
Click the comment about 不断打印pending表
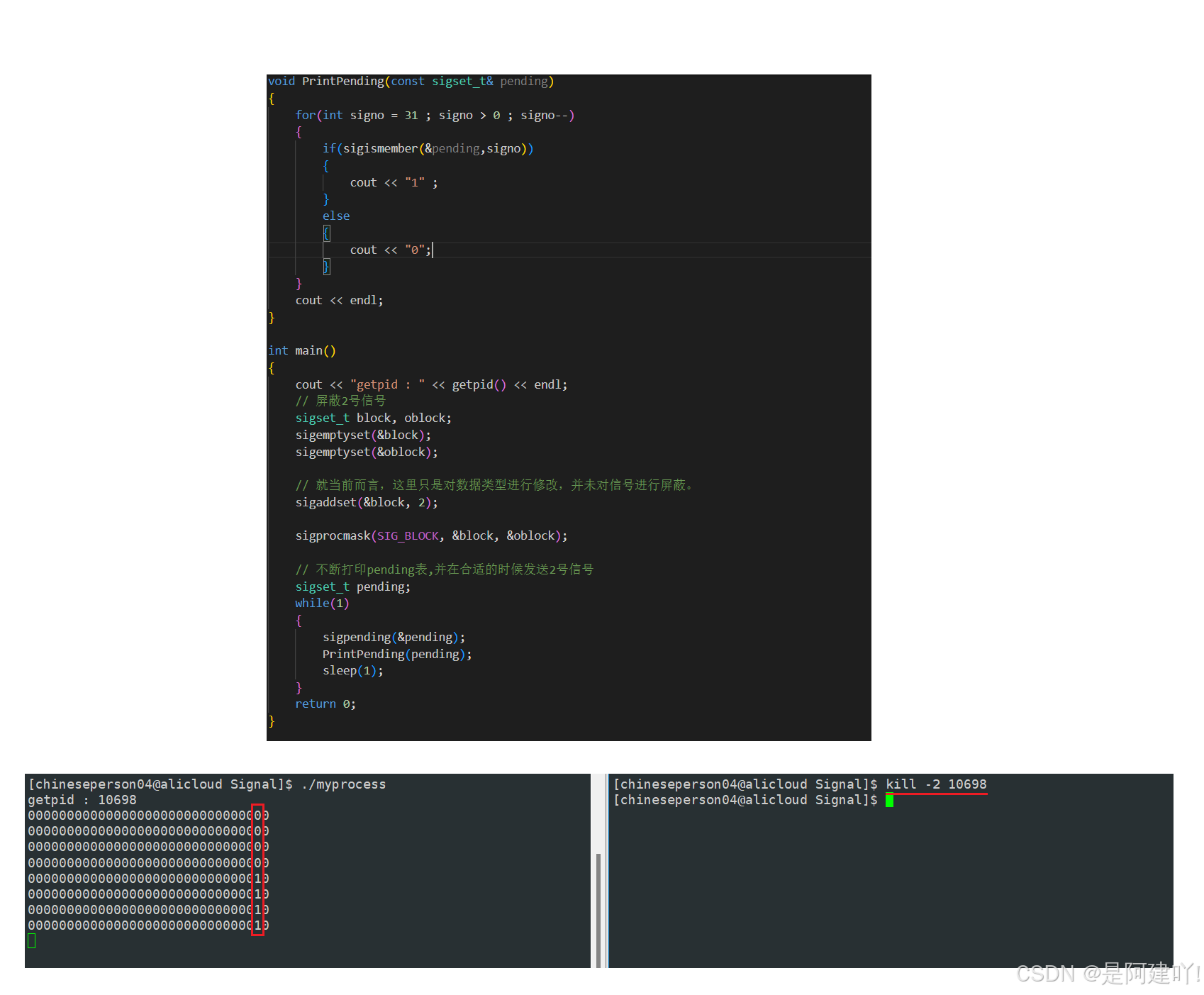[445, 569]
